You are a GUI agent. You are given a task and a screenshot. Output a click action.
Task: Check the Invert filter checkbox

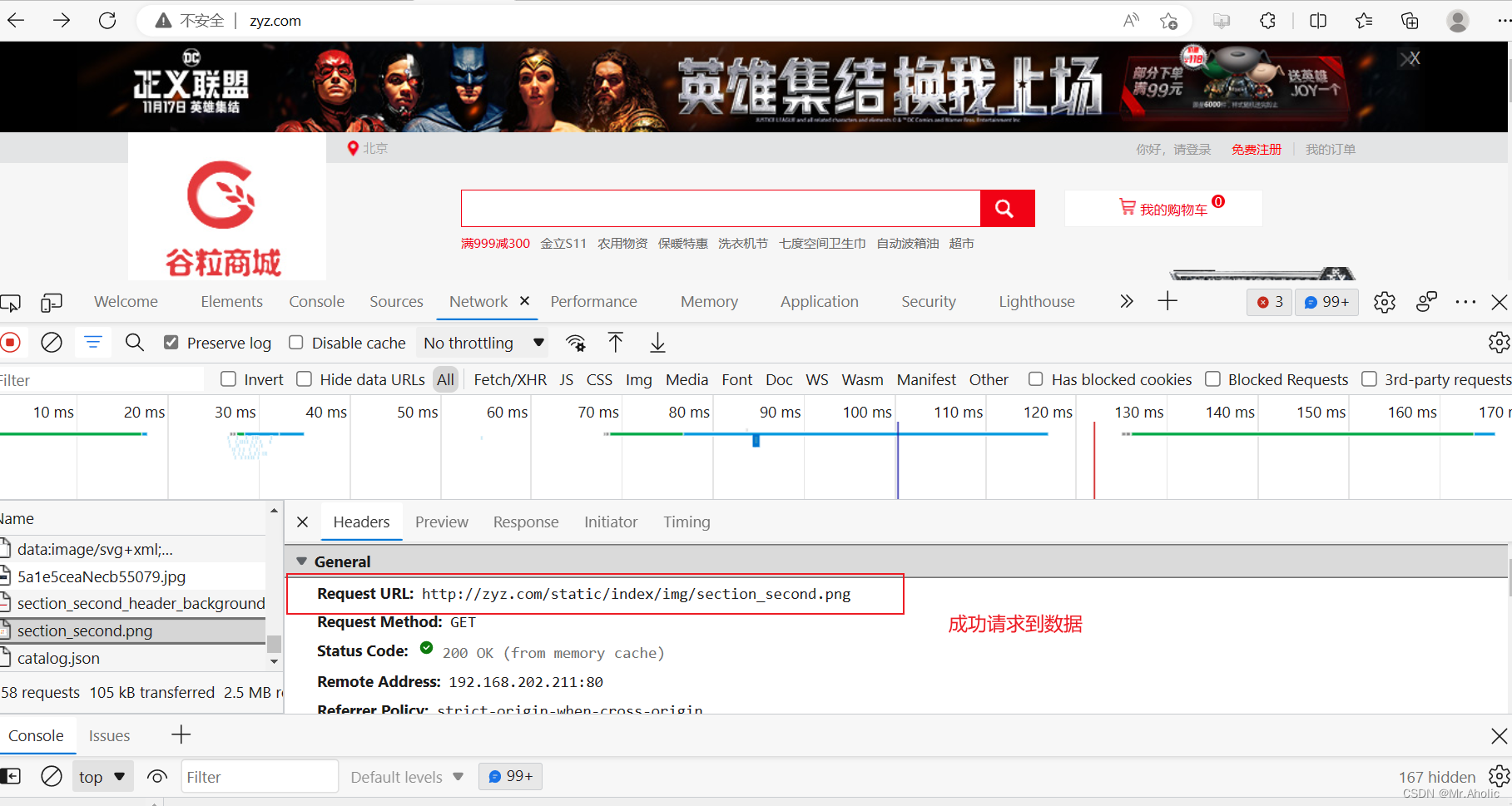click(228, 379)
